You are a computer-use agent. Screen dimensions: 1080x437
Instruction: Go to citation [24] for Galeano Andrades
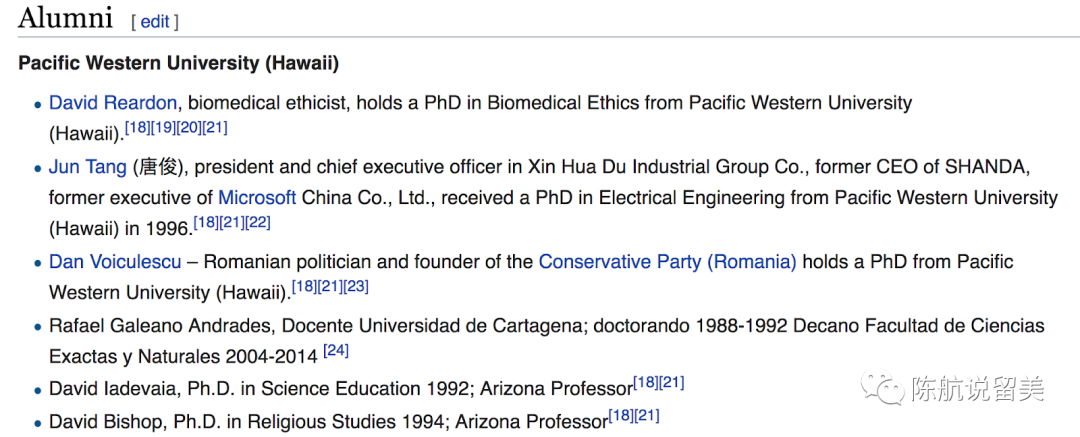pos(336,350)
